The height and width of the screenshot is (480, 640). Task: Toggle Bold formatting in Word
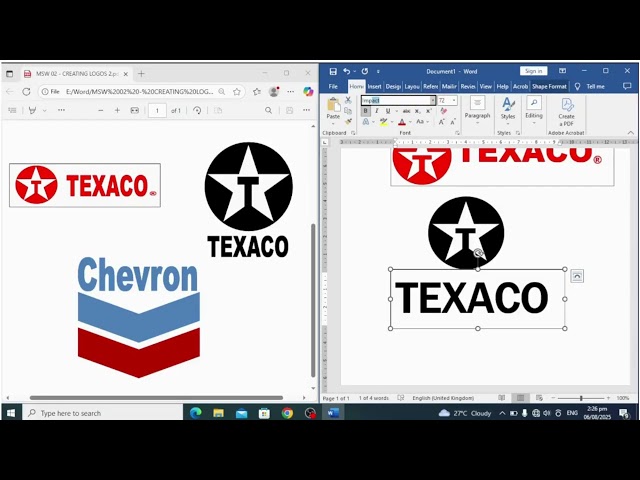click(x=366, y=111)
